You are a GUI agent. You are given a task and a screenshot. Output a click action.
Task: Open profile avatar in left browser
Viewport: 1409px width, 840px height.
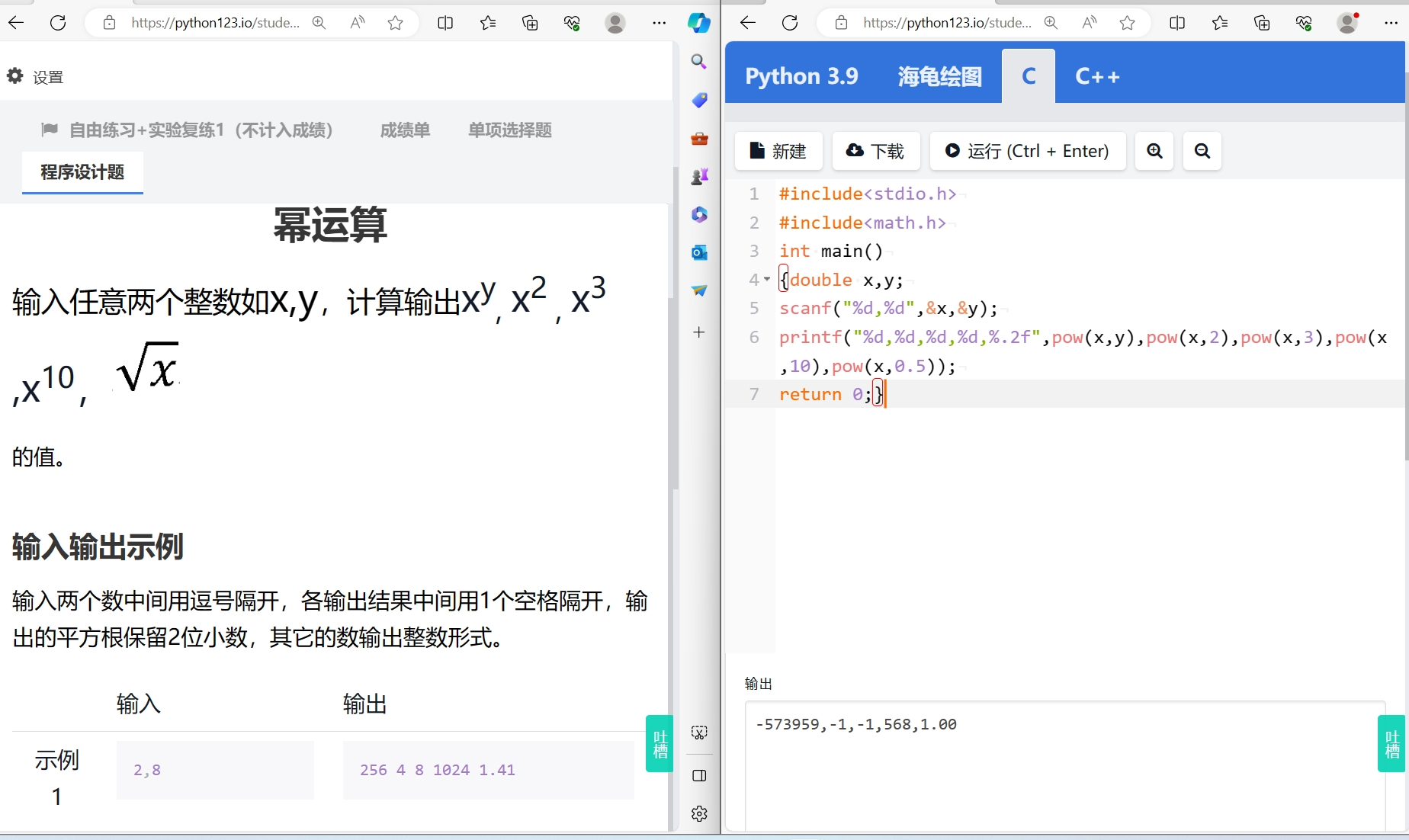[615, 23]
